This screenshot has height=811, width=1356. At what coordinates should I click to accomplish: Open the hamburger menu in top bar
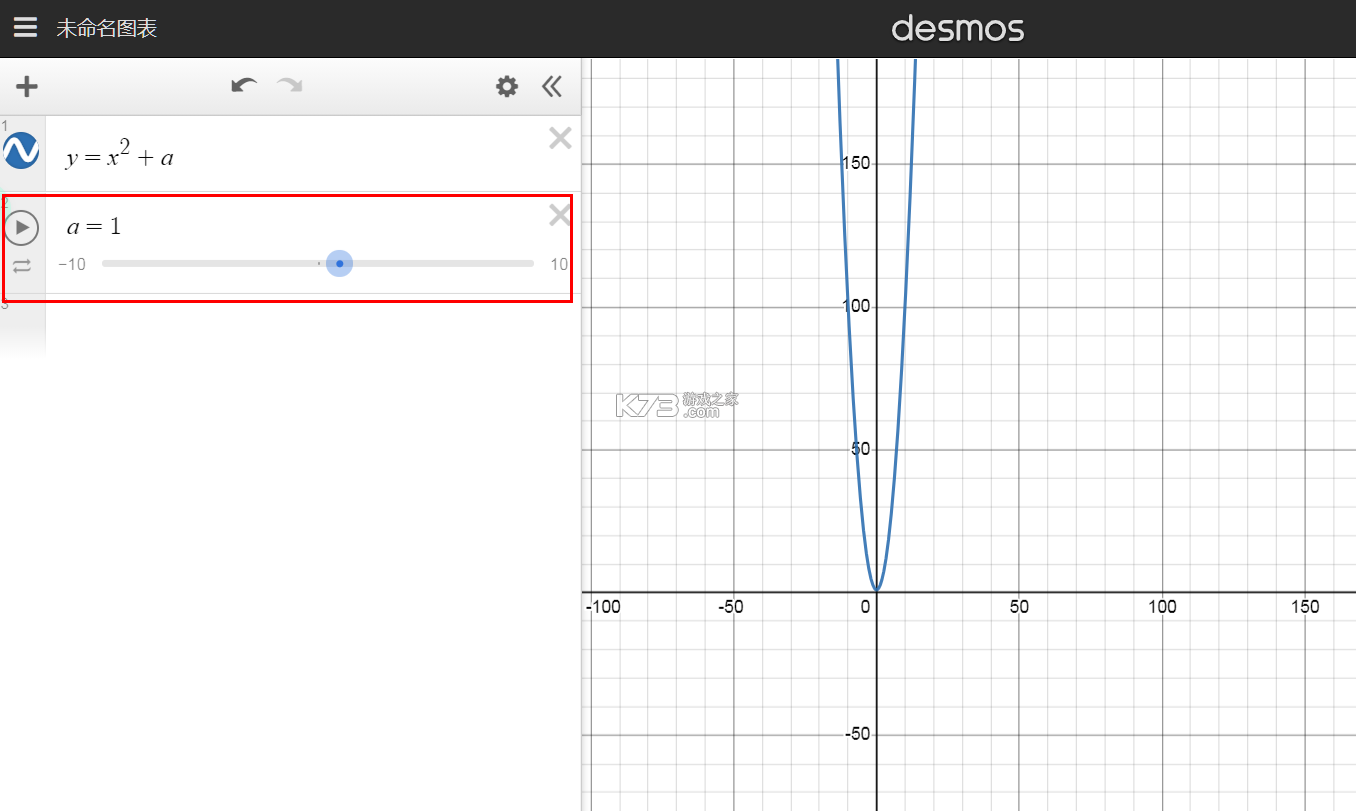point(25,28)
